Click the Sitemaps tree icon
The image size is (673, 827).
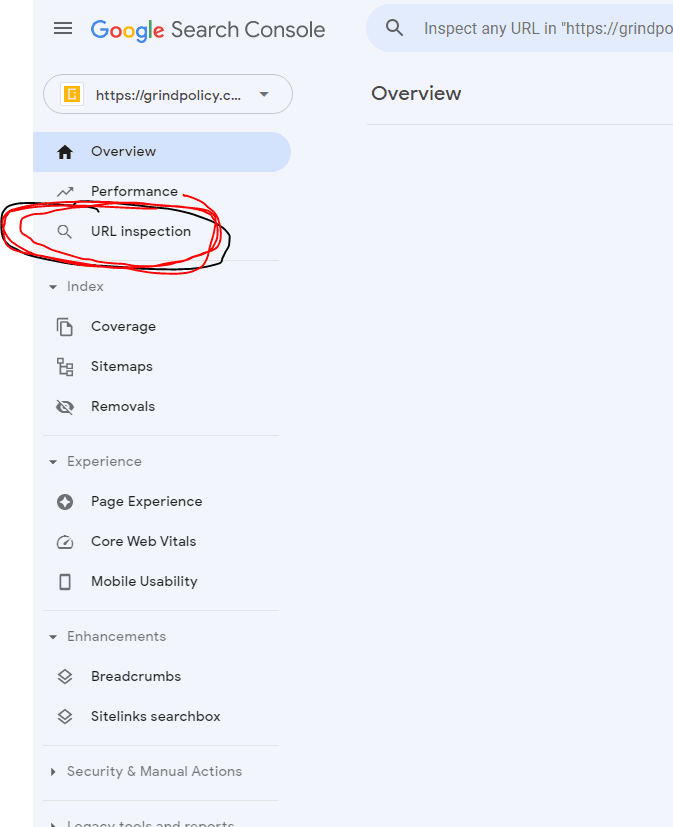point(65,367)
